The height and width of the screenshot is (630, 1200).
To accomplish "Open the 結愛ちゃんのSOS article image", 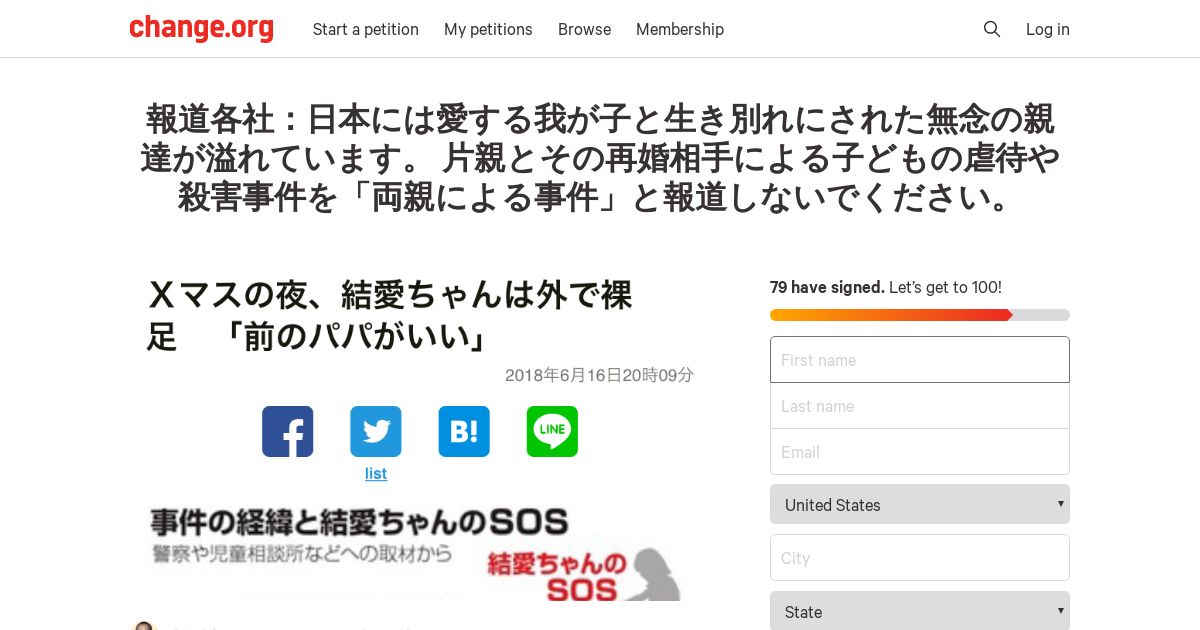I will 415,554.
